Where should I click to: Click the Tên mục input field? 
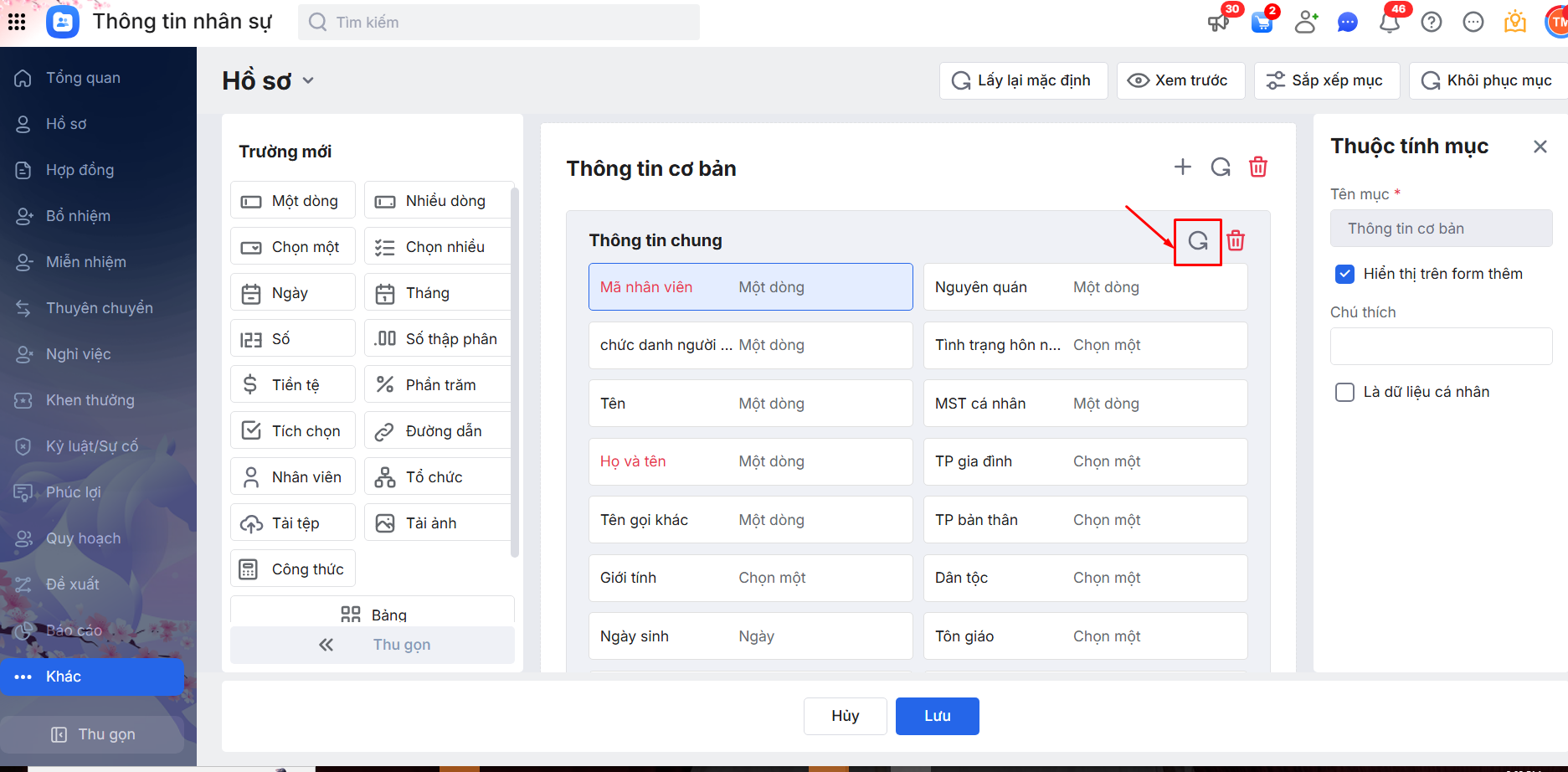pos(1442,229)
